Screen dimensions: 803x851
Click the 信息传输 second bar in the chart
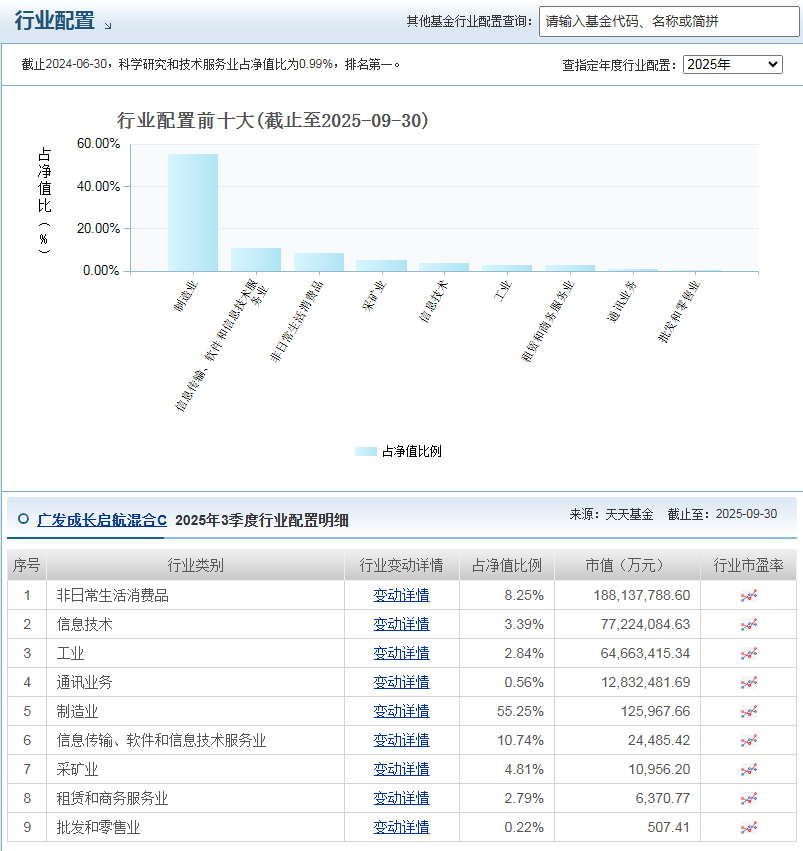point(256,259)
